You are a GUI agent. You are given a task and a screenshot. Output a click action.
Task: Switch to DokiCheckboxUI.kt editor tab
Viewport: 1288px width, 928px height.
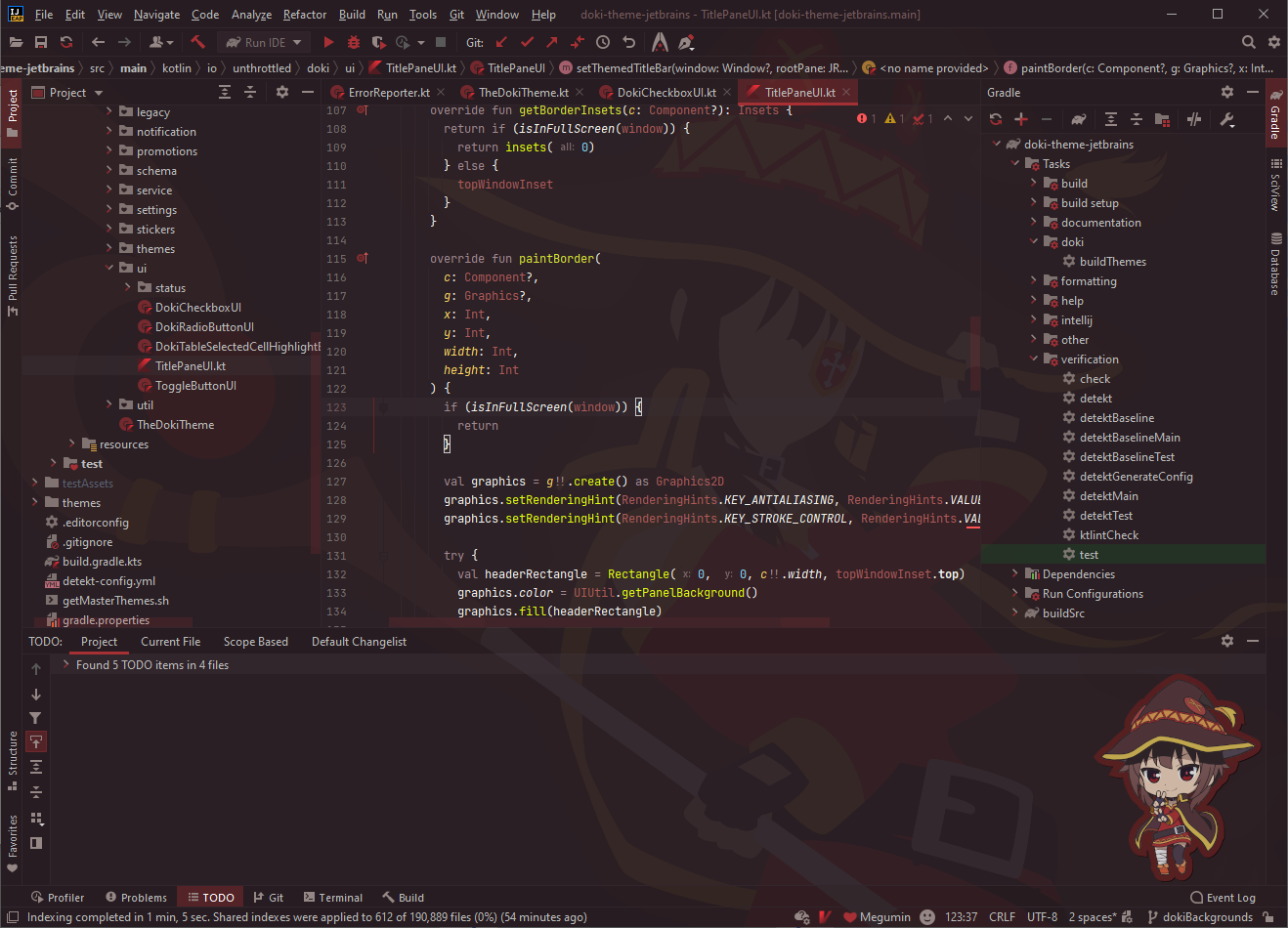pos(665,92)
